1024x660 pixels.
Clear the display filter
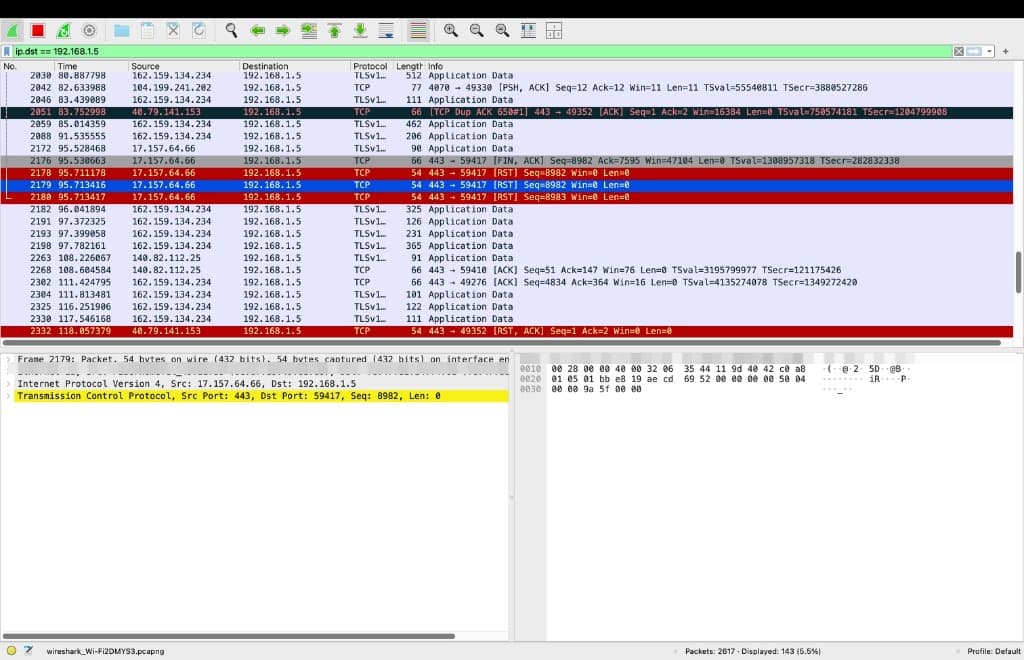[x=959, y=51]
